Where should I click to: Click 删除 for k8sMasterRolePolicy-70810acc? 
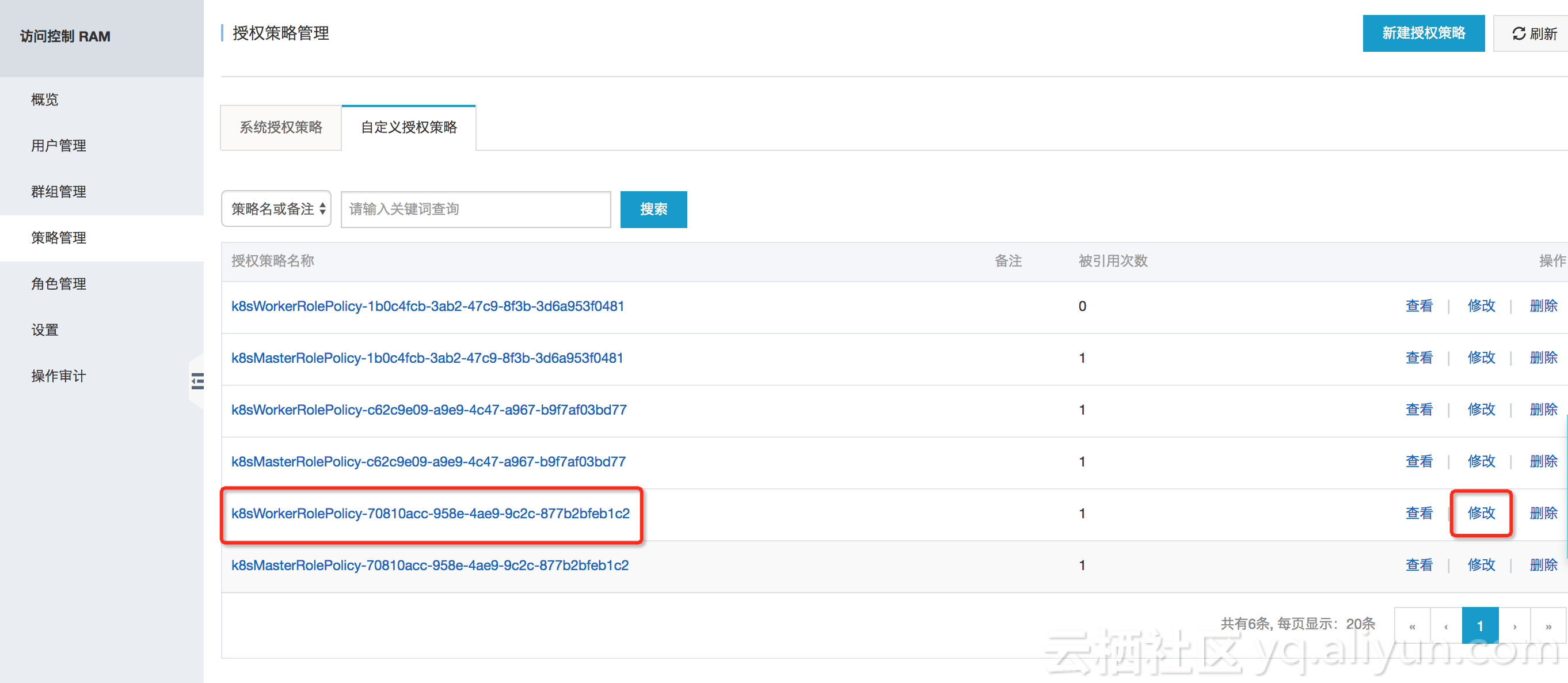1543,565
